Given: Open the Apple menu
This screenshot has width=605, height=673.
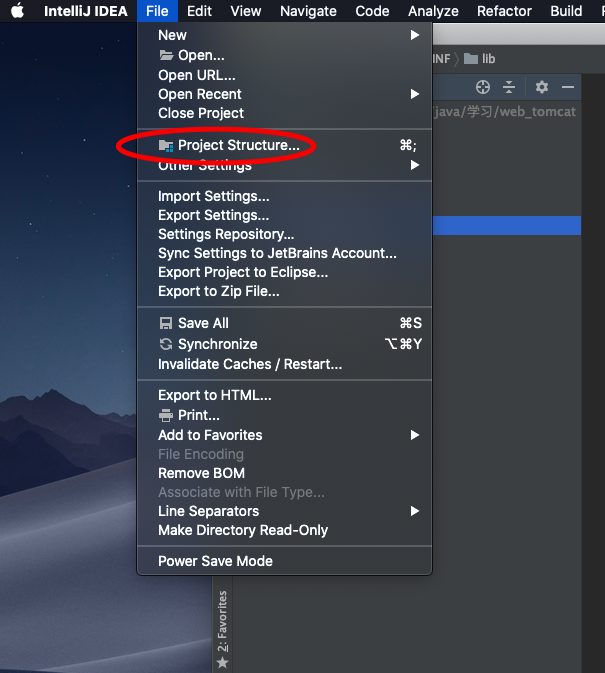Looking at the screenshot, I should [x=18, y=11].
